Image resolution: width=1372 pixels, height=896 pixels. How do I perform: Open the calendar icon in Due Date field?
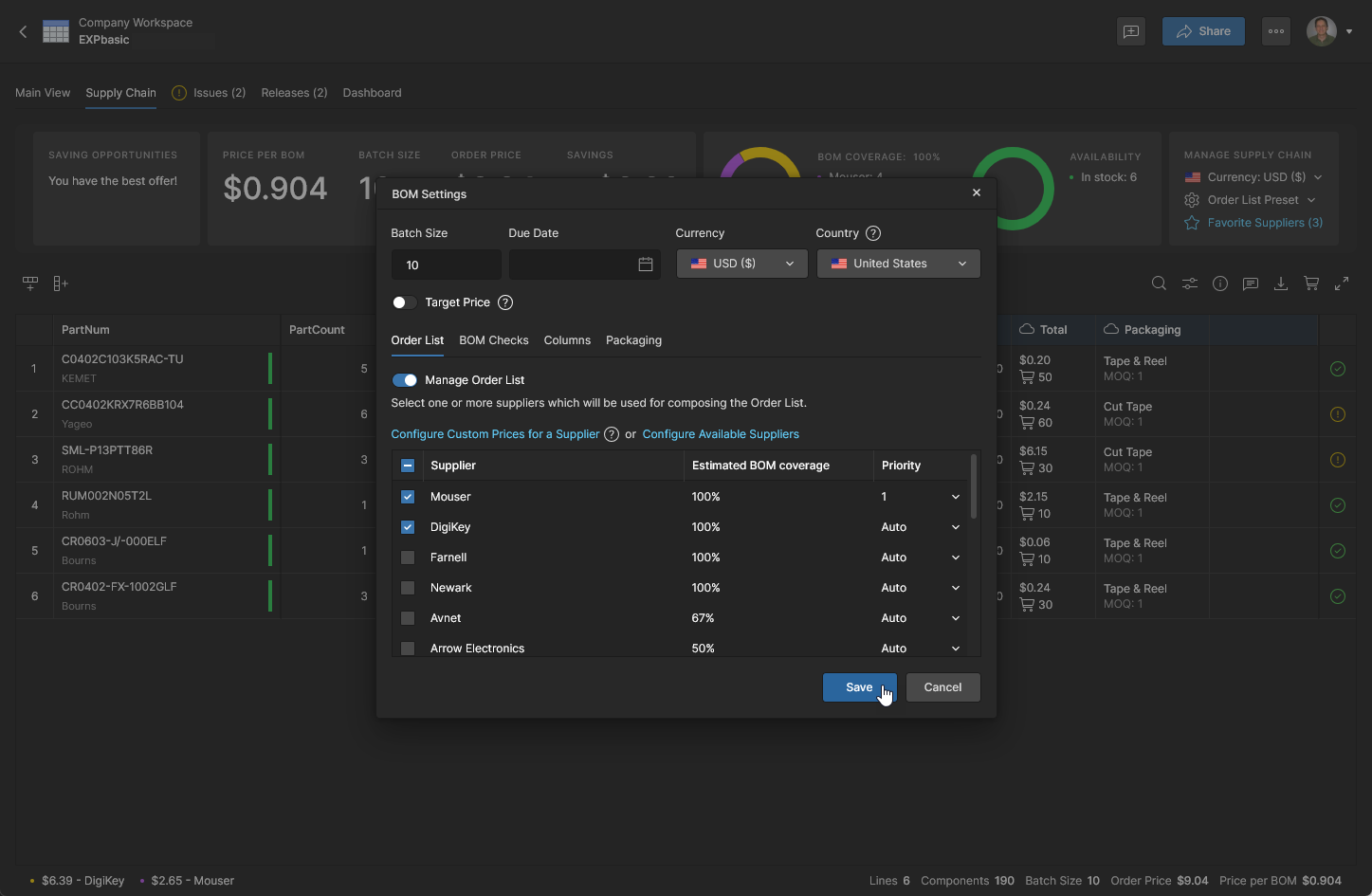tap(646, 265)
